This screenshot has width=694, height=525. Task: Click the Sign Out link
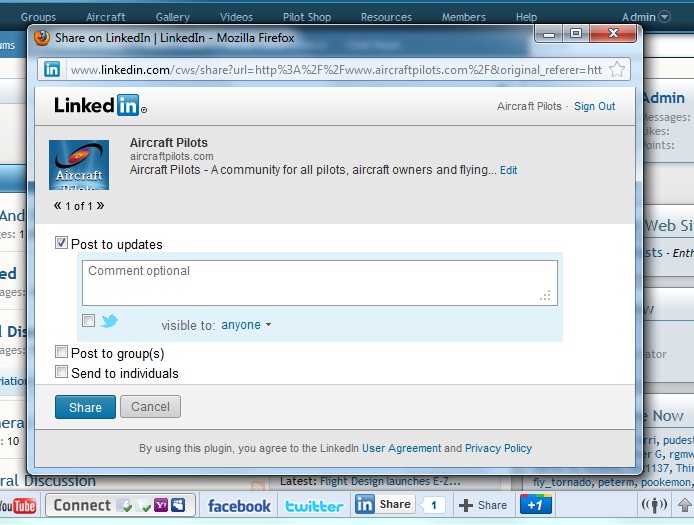pyautogui.click(x=594, y=106)
